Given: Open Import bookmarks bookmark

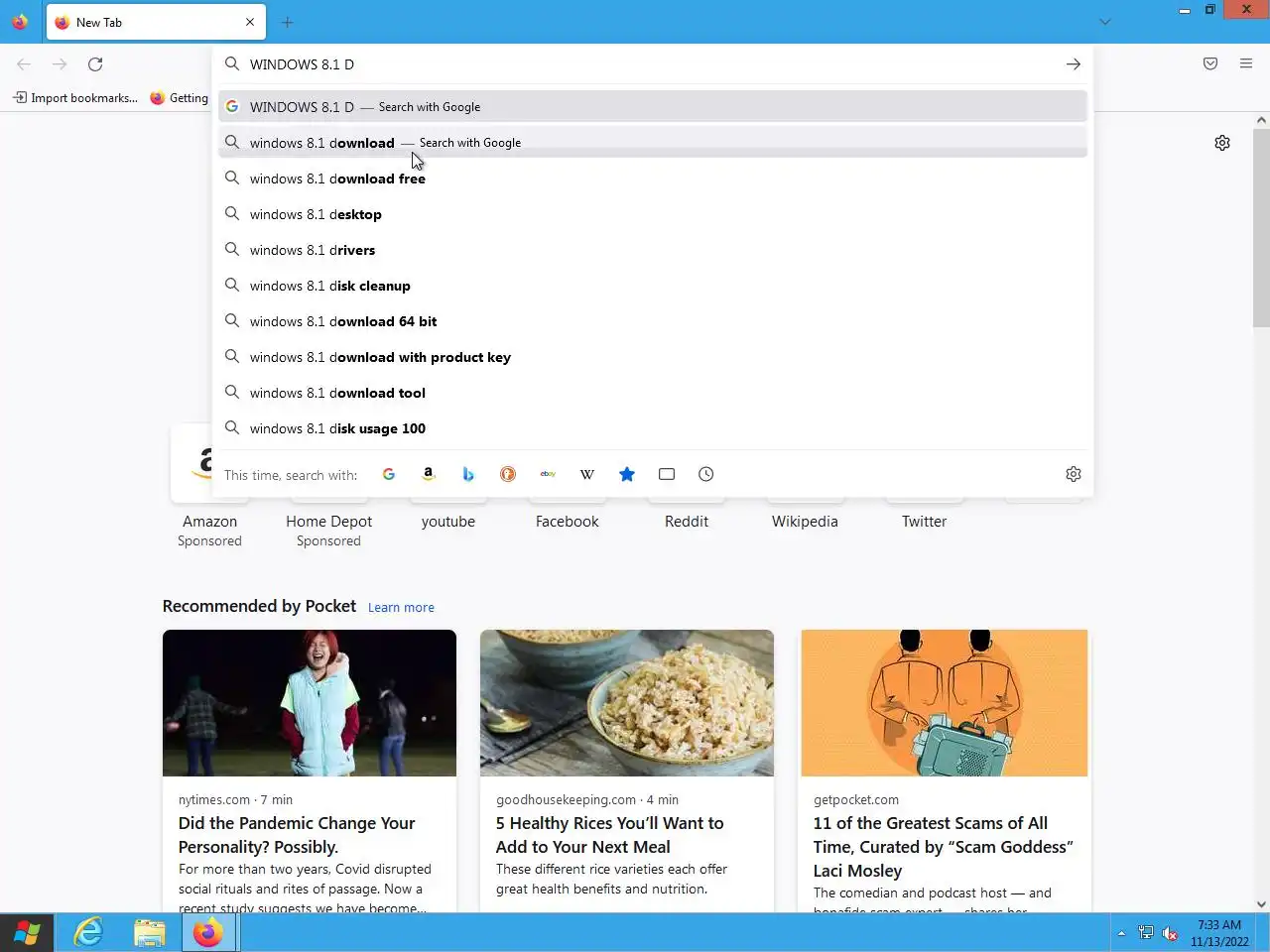Looking at the screenshot, I should tap(74, 97).
